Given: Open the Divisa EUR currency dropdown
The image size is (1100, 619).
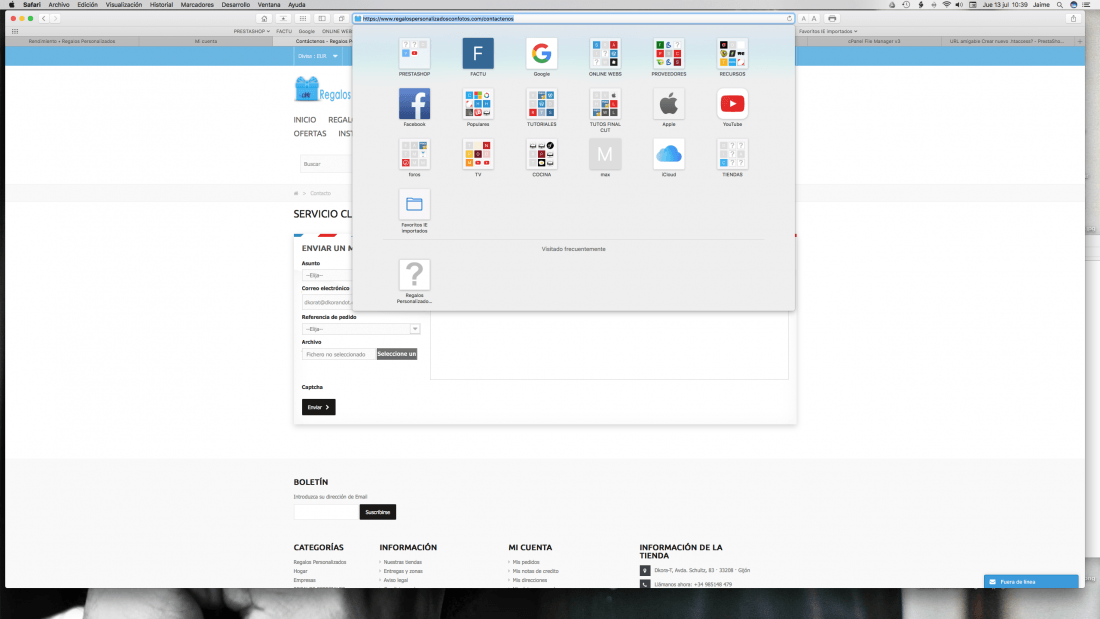Looking at the screenshot, I should point(318,56).
